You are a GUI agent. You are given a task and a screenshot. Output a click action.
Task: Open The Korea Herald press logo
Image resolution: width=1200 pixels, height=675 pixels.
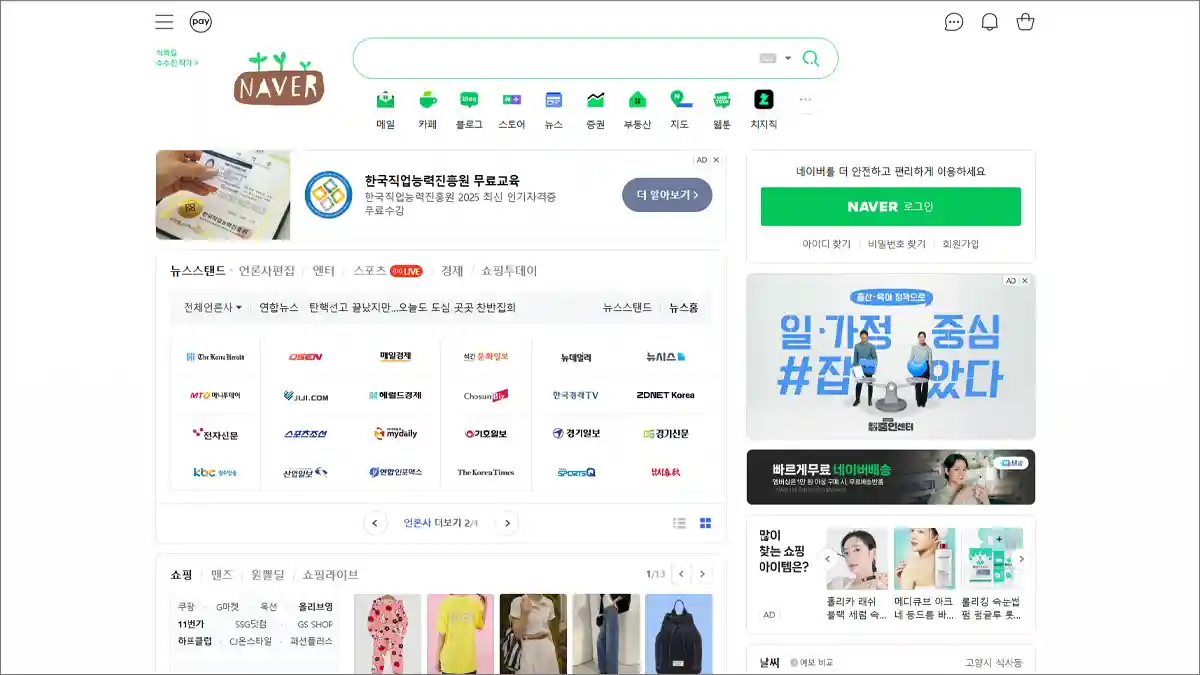(215, 357)
